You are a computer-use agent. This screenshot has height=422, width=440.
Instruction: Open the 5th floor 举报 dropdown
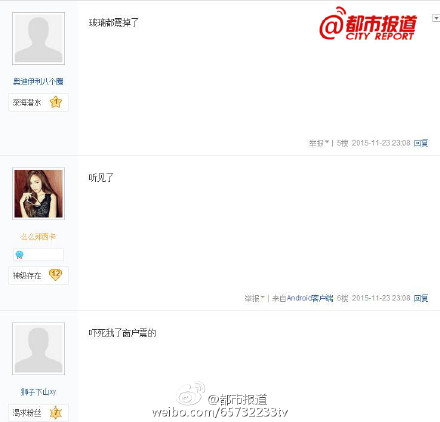tap(319, 143)
